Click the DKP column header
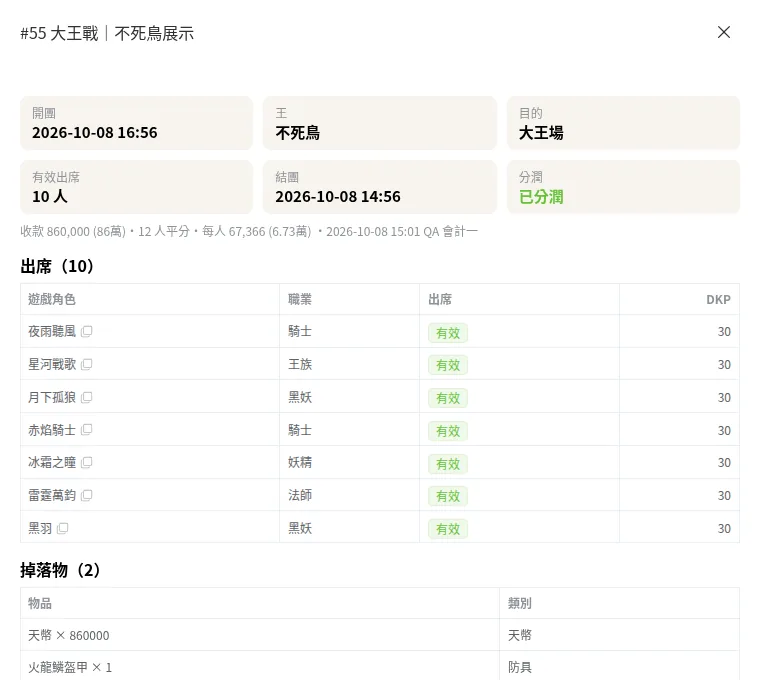The width and height of the screenshot is (760, 680). tap(718, 300)
